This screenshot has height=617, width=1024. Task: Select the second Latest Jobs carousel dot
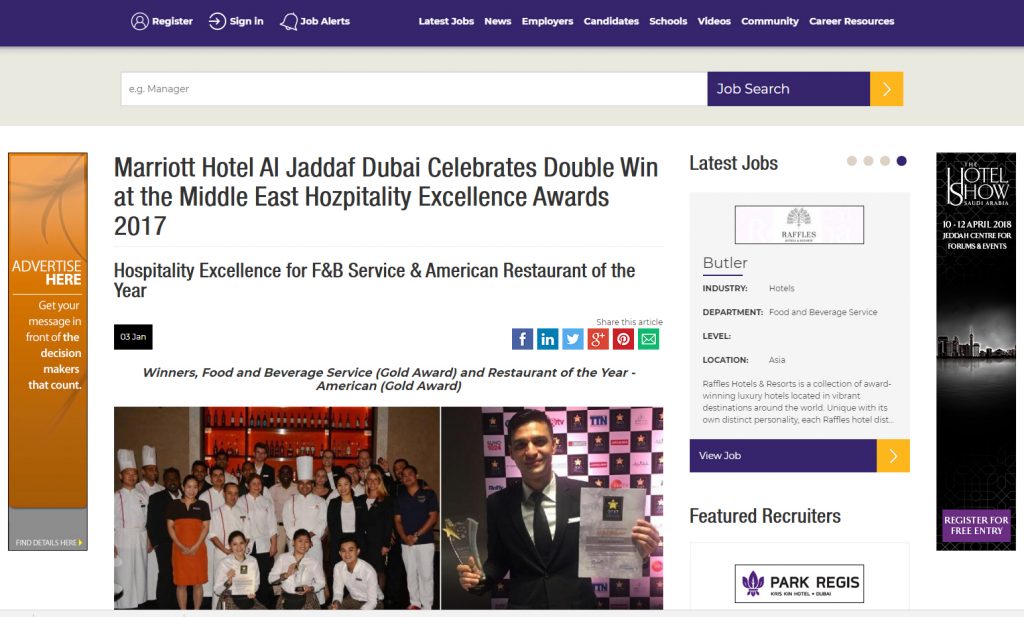(x=868, y=161)
